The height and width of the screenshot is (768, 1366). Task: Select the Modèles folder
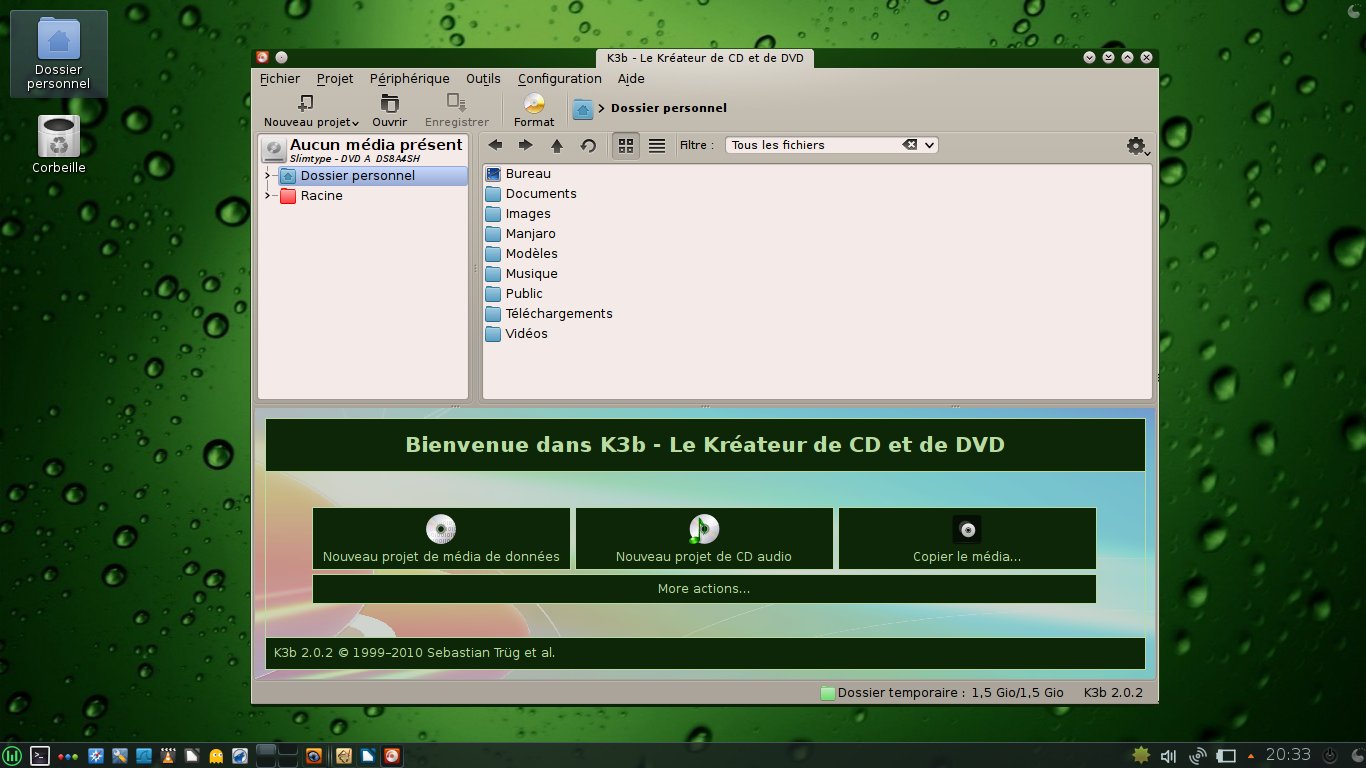tap(522, 254)
